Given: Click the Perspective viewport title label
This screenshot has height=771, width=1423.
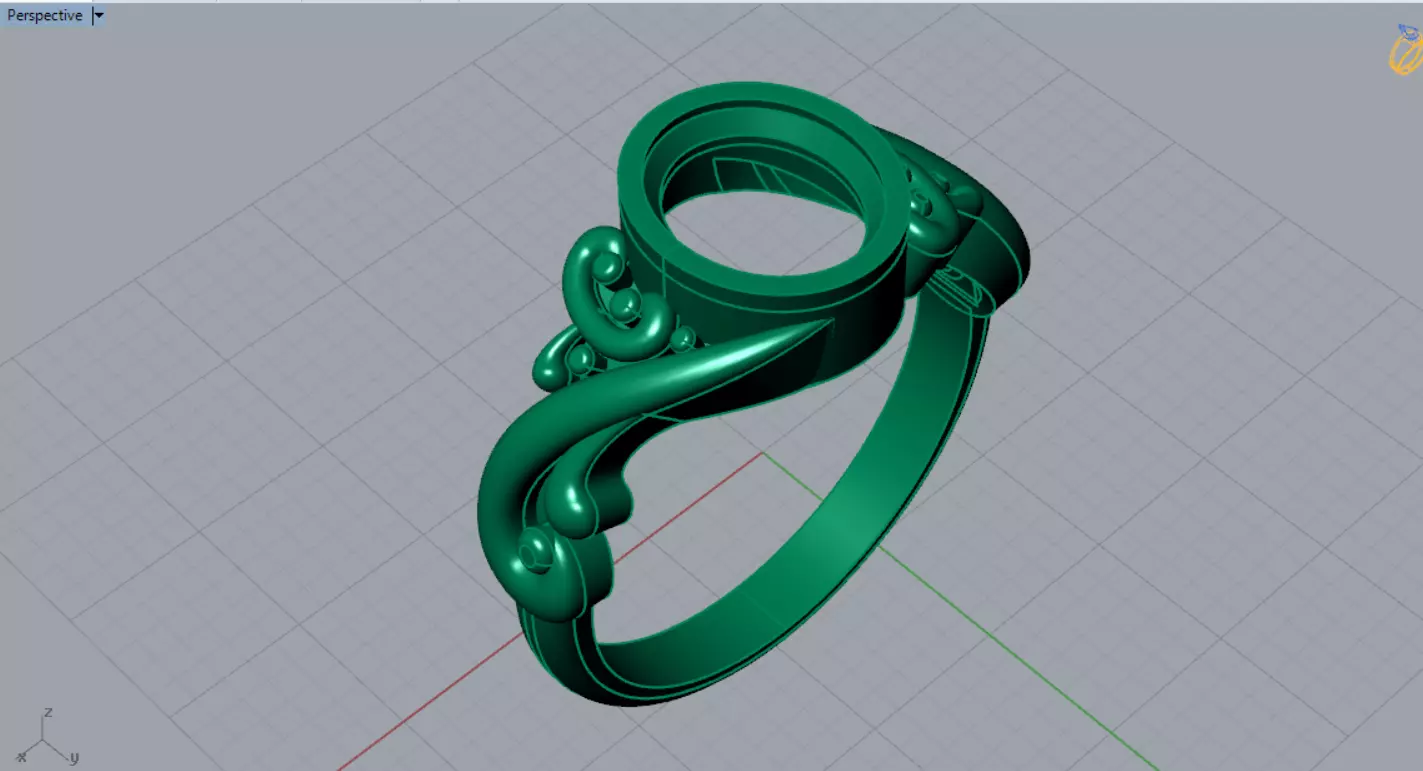Looking at the screenshot, I should (x=45, y=16).
